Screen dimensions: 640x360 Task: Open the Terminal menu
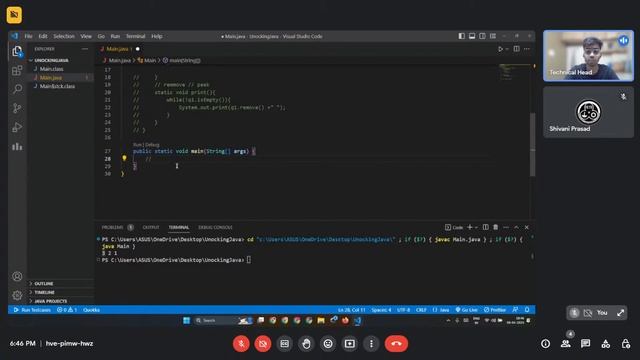[x=135, y=36]
